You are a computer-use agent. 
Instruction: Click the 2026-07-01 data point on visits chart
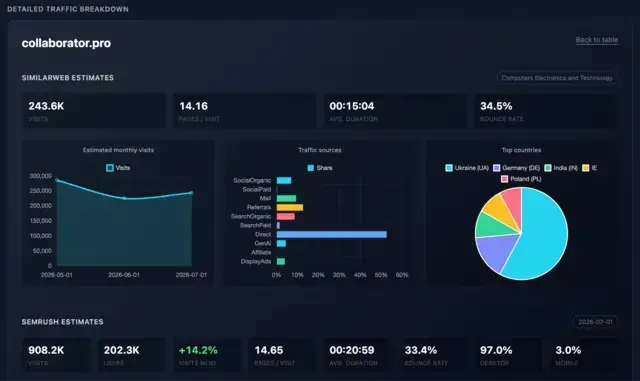191,193
